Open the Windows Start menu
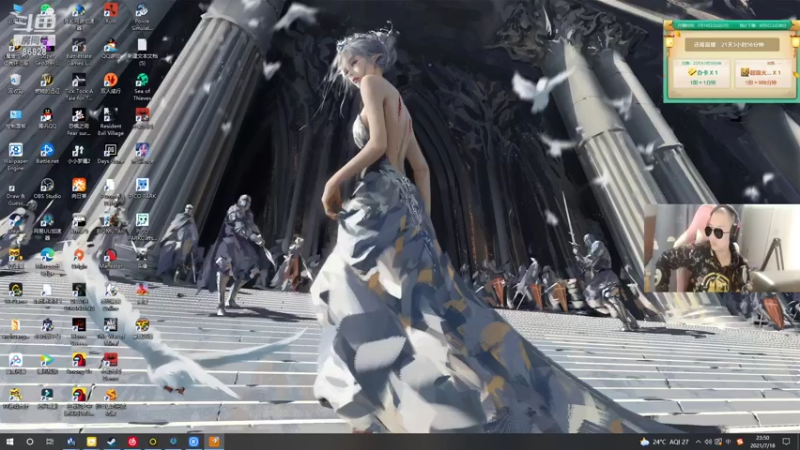 click(x=9, y=442)
